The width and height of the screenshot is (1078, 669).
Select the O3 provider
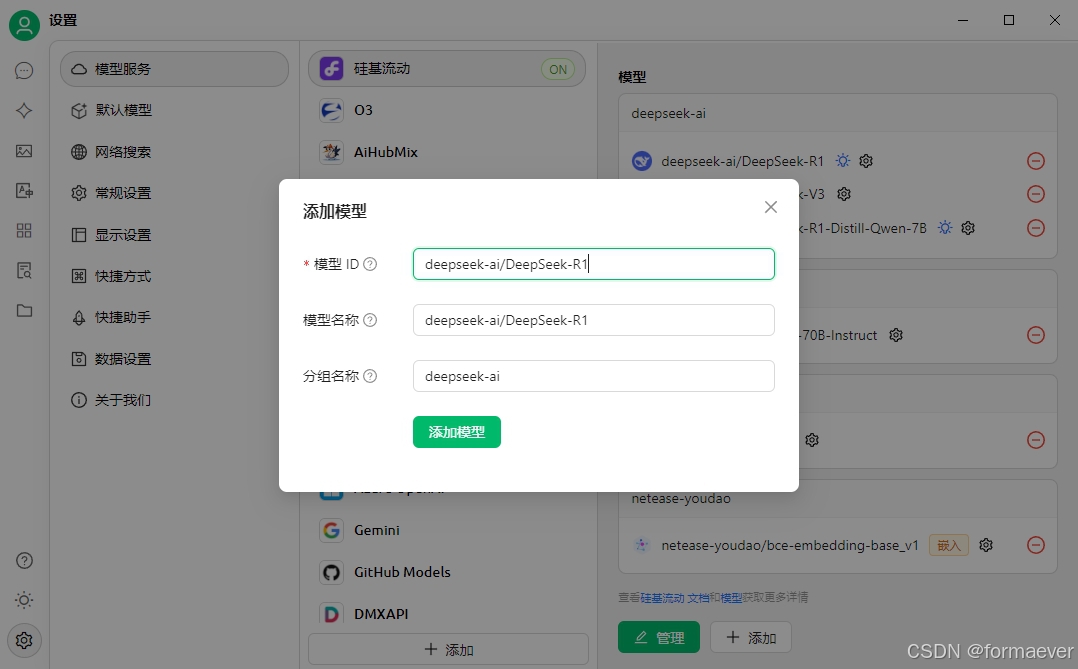point(447,110)
